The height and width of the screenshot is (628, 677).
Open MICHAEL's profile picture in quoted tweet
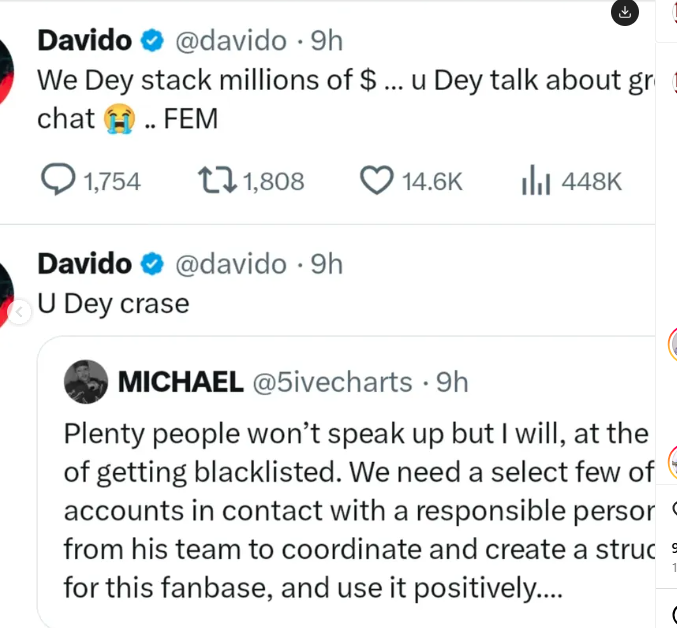[x=86, y=381]
